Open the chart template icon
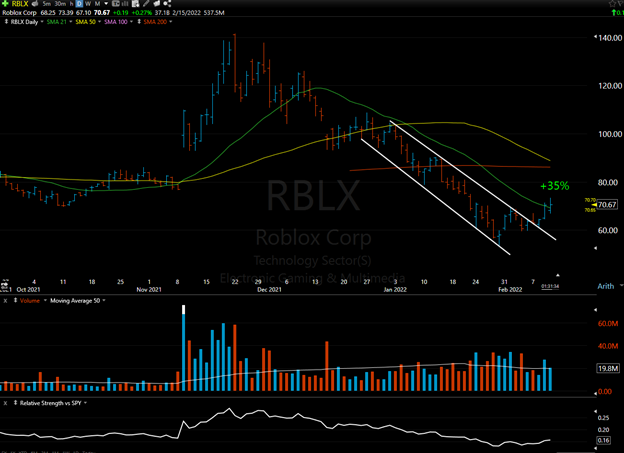This screenshot has height=453, width=624. click(x=115, y=4)
